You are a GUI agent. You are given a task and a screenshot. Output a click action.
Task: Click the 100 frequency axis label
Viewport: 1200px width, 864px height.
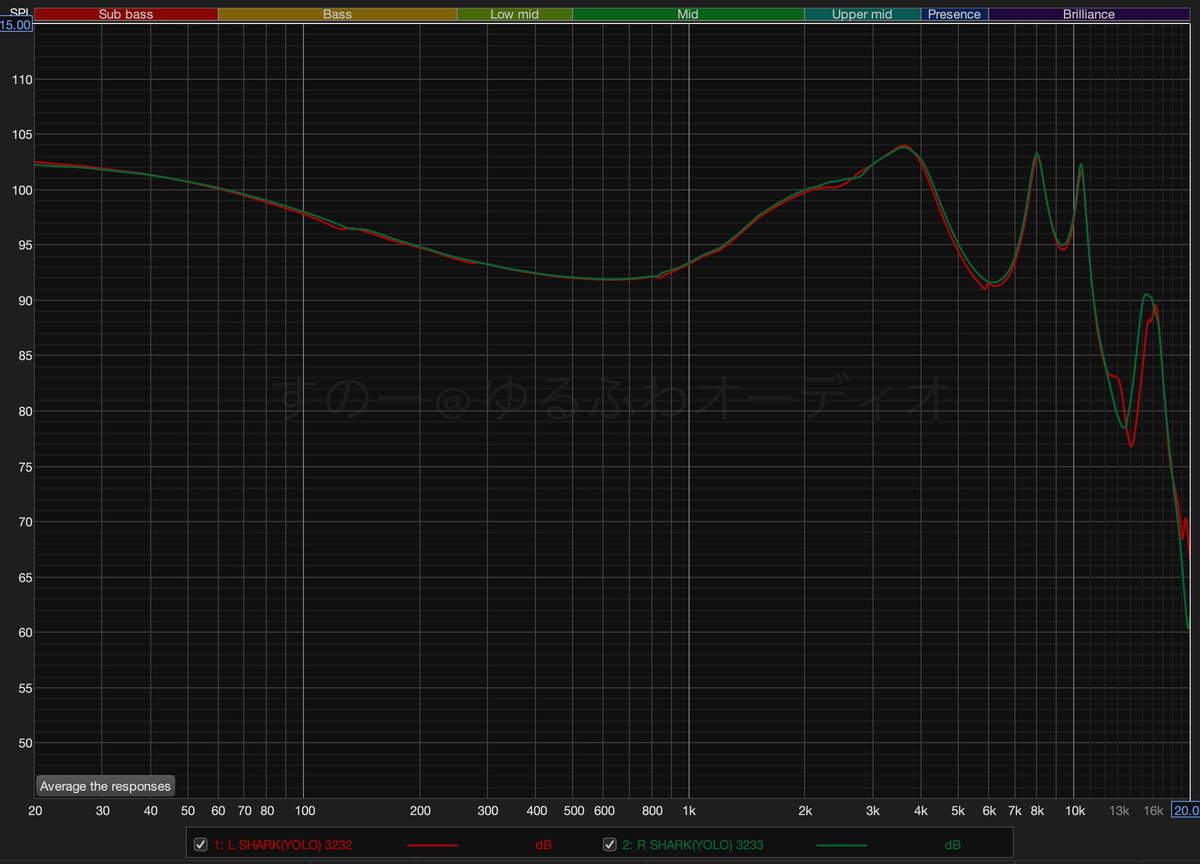pyautogui.click(x=303, y=810)
